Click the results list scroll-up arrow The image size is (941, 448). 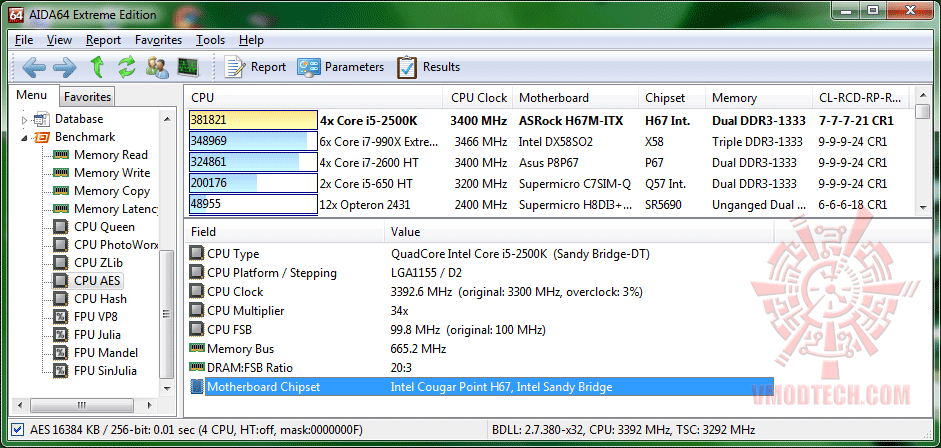tap(923, 95)
